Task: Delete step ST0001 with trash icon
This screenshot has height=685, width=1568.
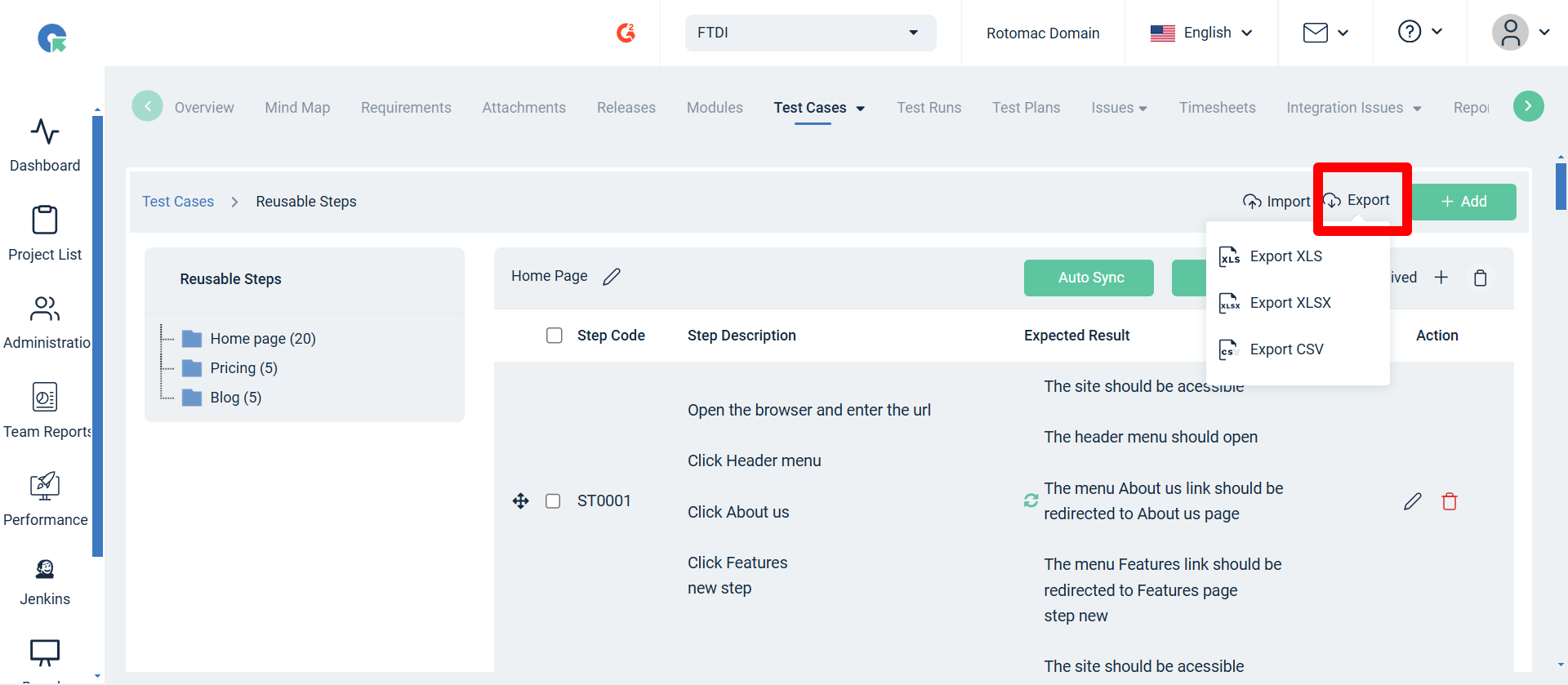Action: click(x=1450, y=501)
